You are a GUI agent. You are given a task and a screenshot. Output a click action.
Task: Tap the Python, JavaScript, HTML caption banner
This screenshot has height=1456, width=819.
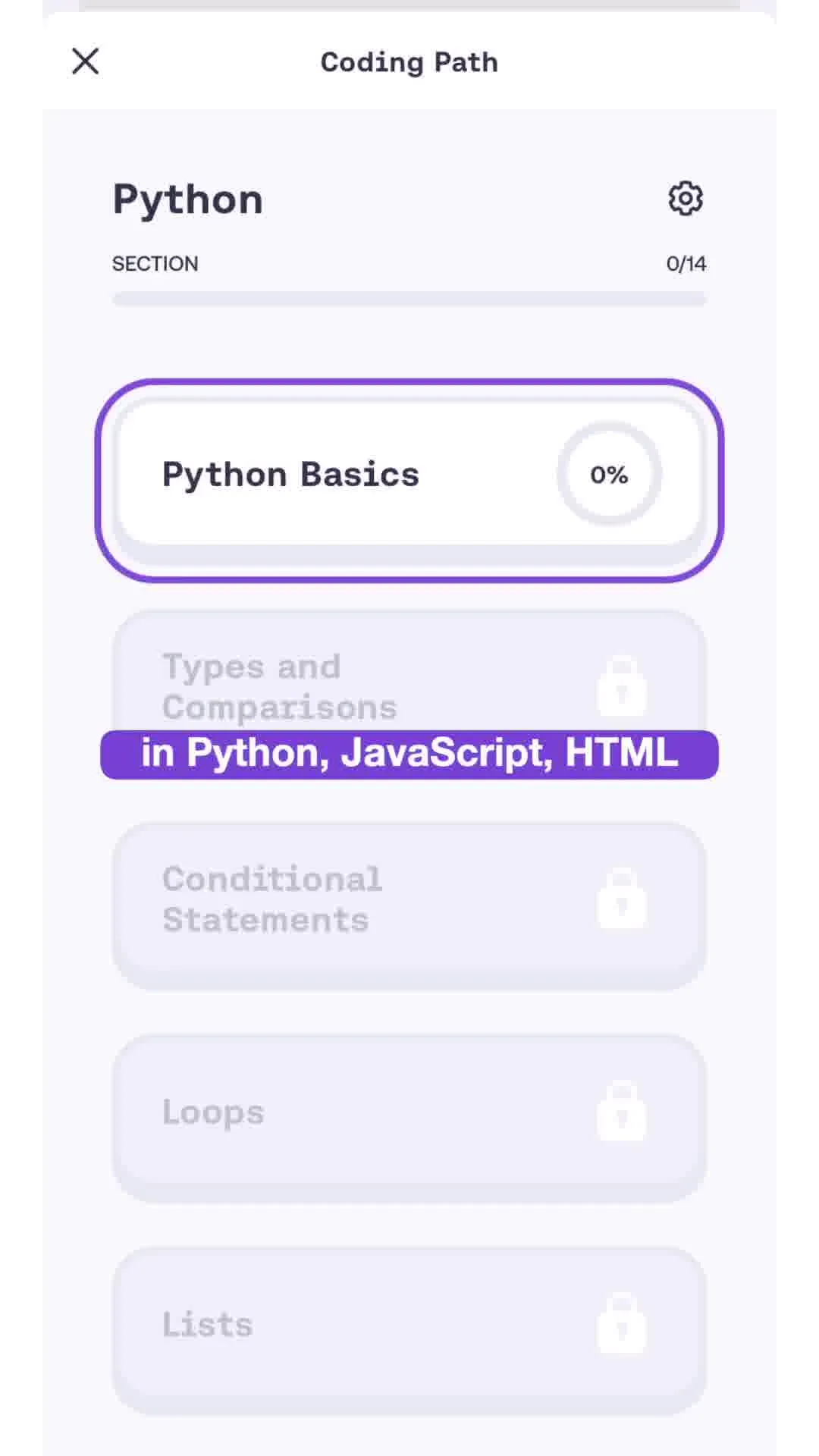(409, 754)
